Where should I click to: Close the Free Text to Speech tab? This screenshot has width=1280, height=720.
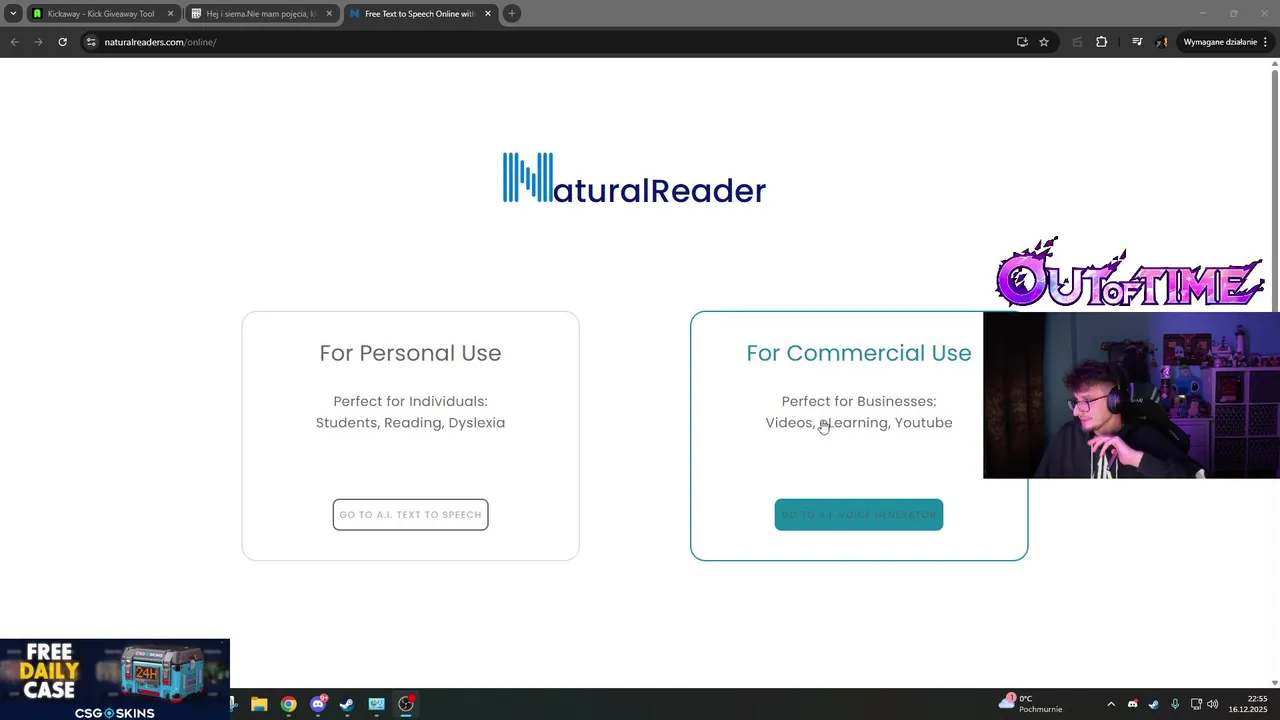click(x=488, y=14)
